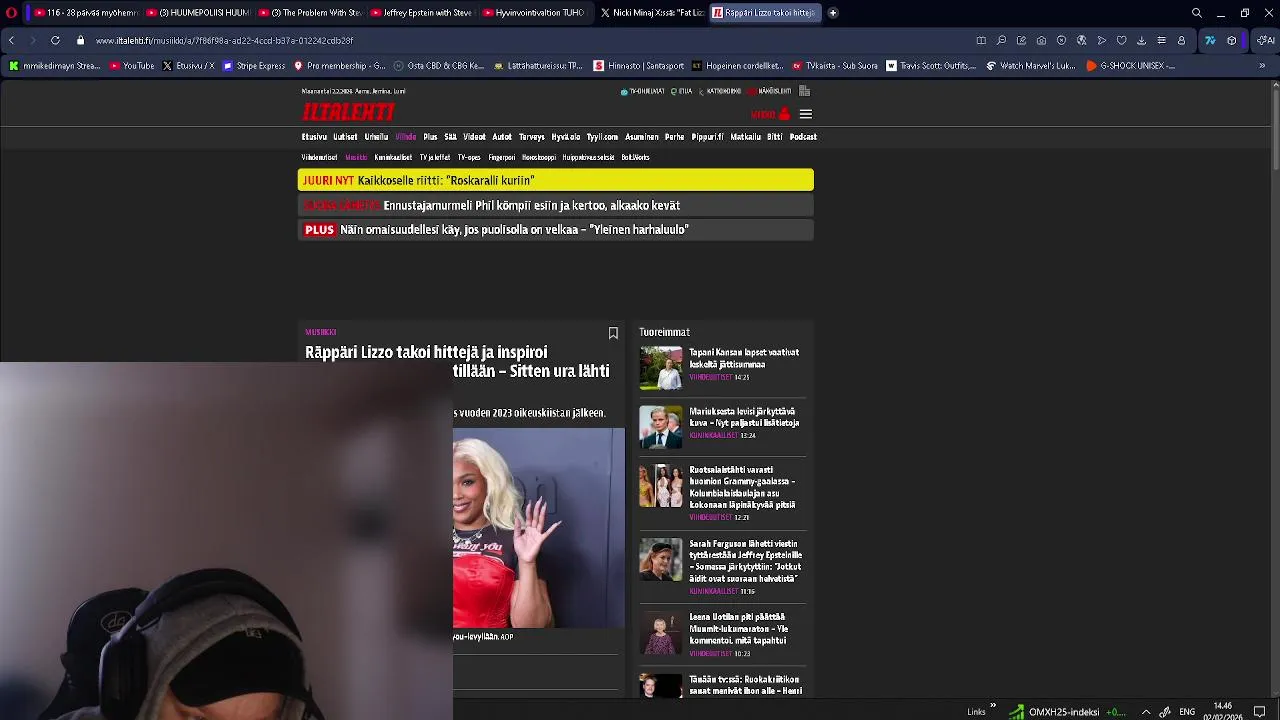This screenshot has width=1280, height=720.
Task: Click the search tabs magnifier in title bar
Action: [1196, 13]
